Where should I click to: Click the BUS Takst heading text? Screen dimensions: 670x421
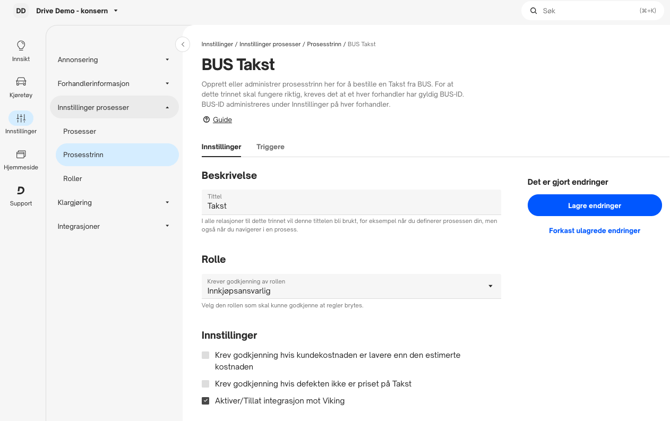(x=238, y=65)
